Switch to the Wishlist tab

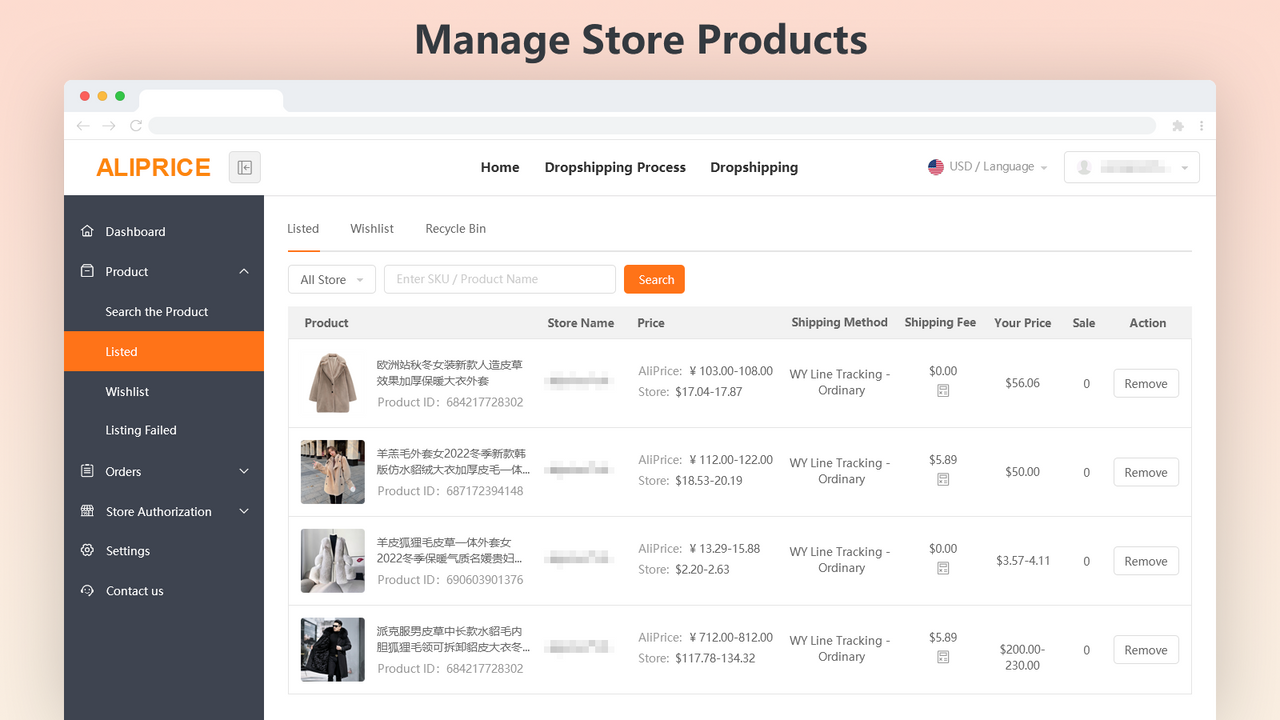(x=371, y=228)
